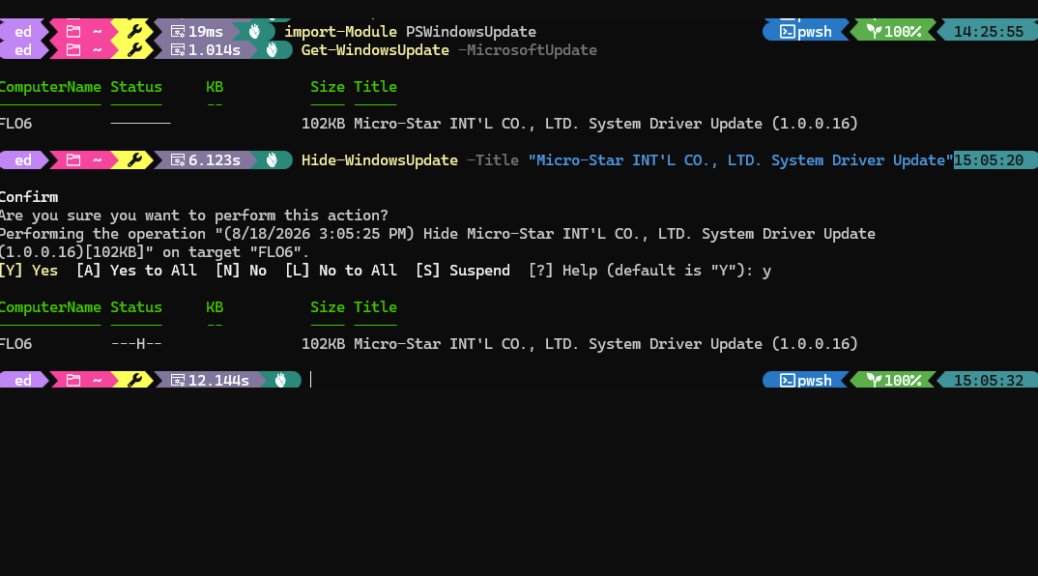Click the heart icon before import-Module
1038x576 pixels.
pos(255,32)
